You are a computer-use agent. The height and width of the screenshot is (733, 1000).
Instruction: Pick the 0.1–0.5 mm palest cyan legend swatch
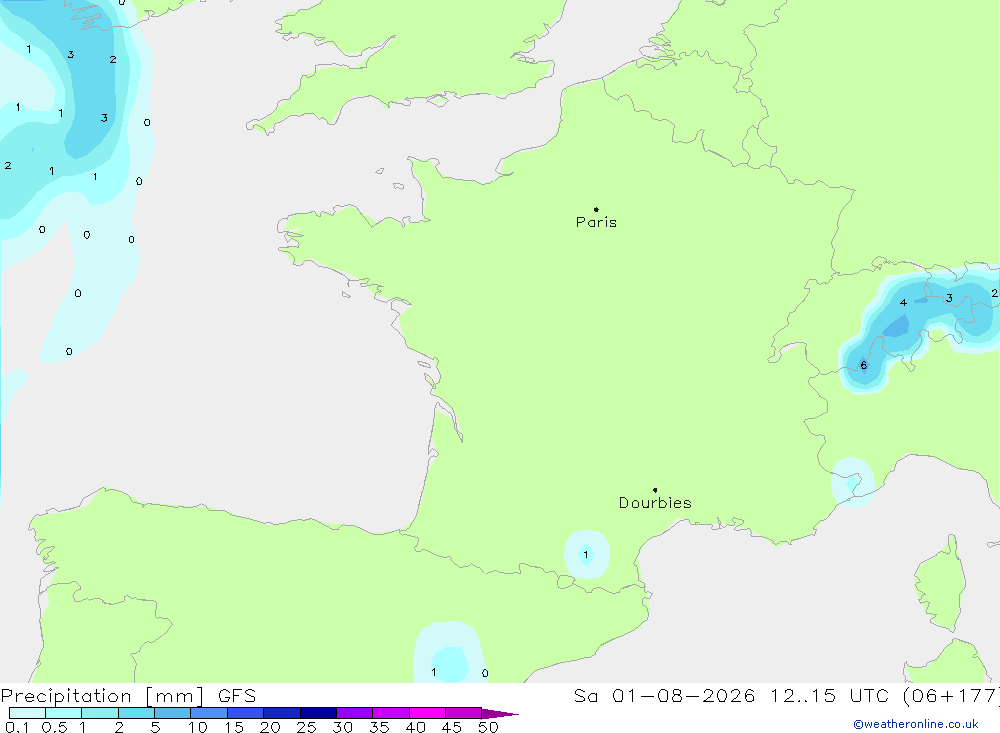[x=27, y=713]
